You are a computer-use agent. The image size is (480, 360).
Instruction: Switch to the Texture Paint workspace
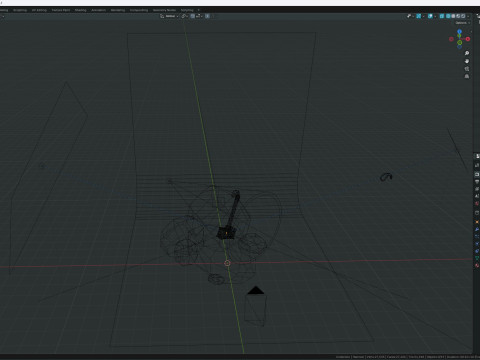click(x=61, y=10)
